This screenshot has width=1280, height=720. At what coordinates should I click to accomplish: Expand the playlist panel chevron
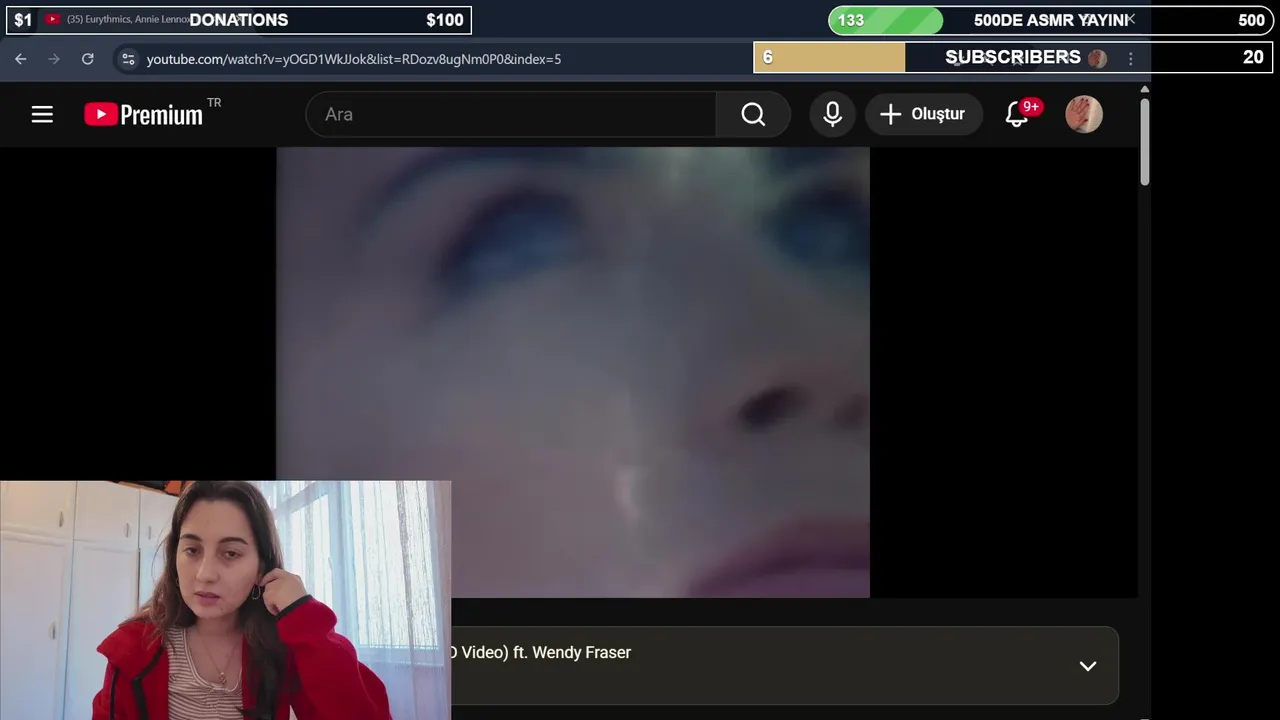1088,666
